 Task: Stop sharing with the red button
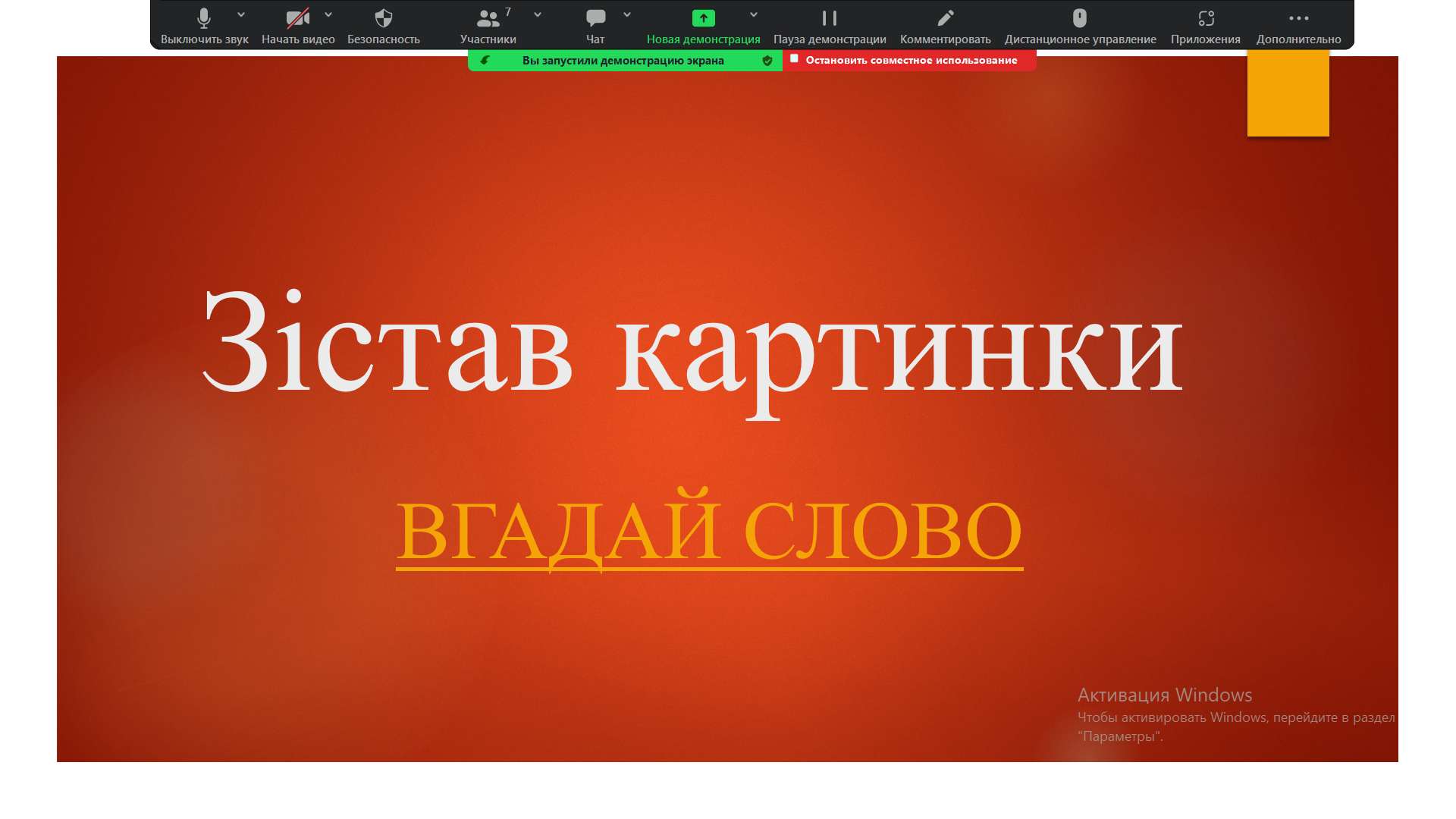pos(909,61)
